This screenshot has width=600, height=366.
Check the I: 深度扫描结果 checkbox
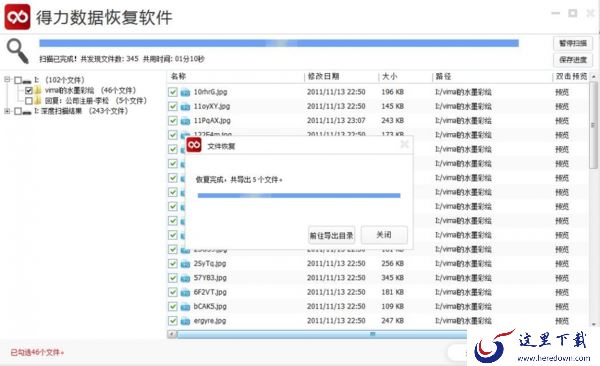pos(18,111)
